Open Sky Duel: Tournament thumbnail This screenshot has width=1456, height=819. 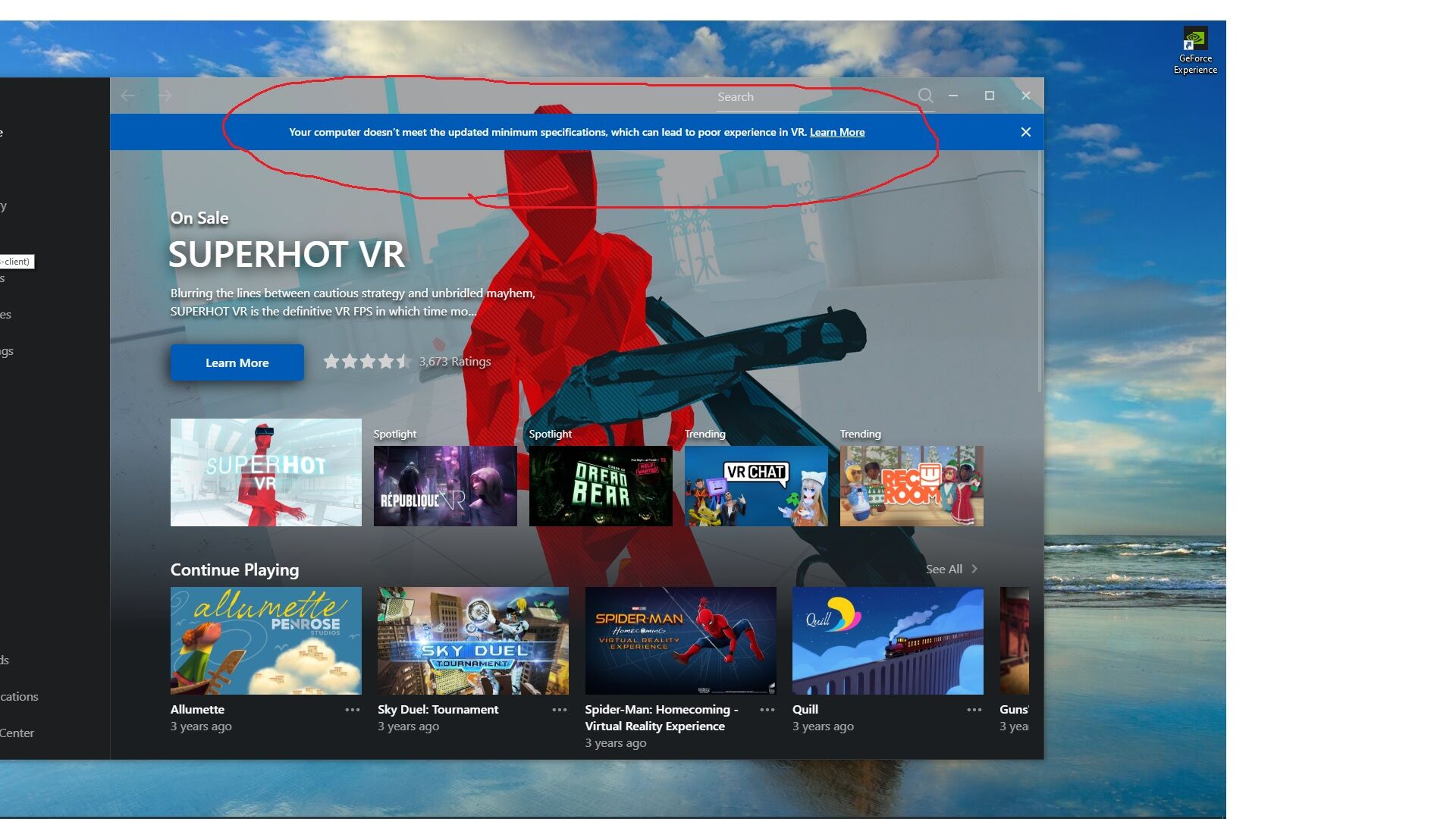(x=473, y=641)
